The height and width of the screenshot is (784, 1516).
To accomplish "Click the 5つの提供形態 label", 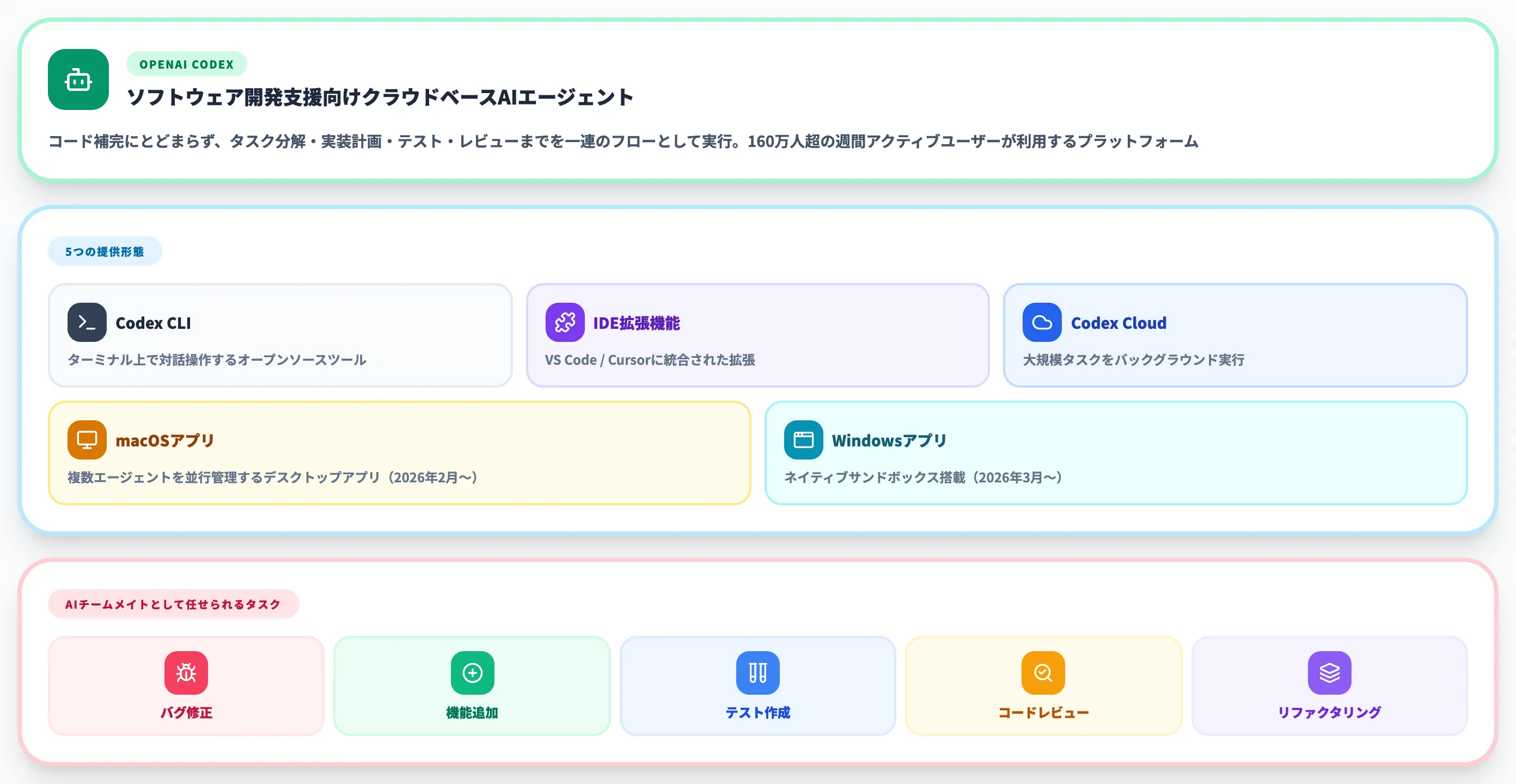I will pyautogui.click(x=105, y=251).
